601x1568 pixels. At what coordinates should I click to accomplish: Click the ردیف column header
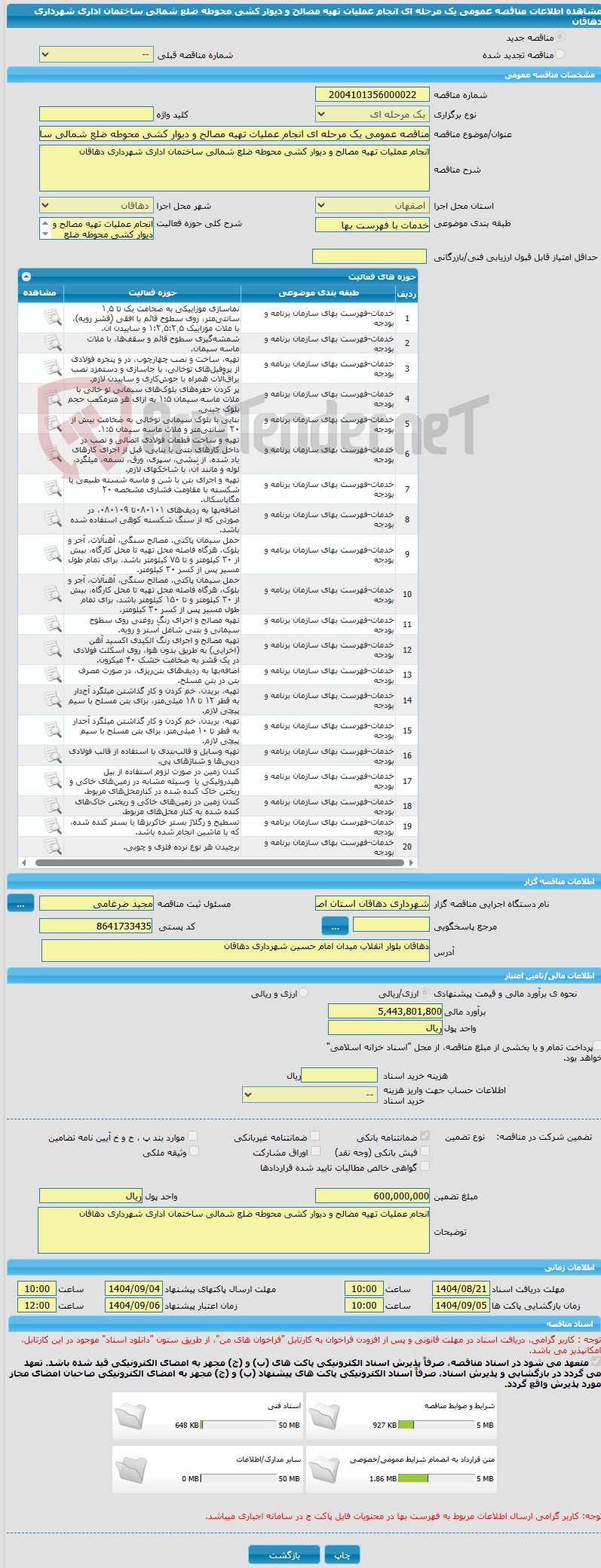tap(406, 293)
